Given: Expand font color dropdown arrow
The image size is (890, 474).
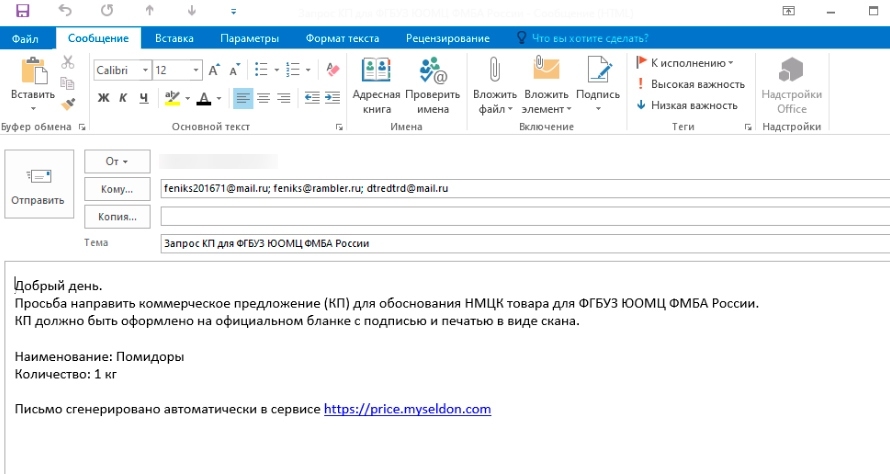Looking at the screenshot, I should click(x=219, y=99).
